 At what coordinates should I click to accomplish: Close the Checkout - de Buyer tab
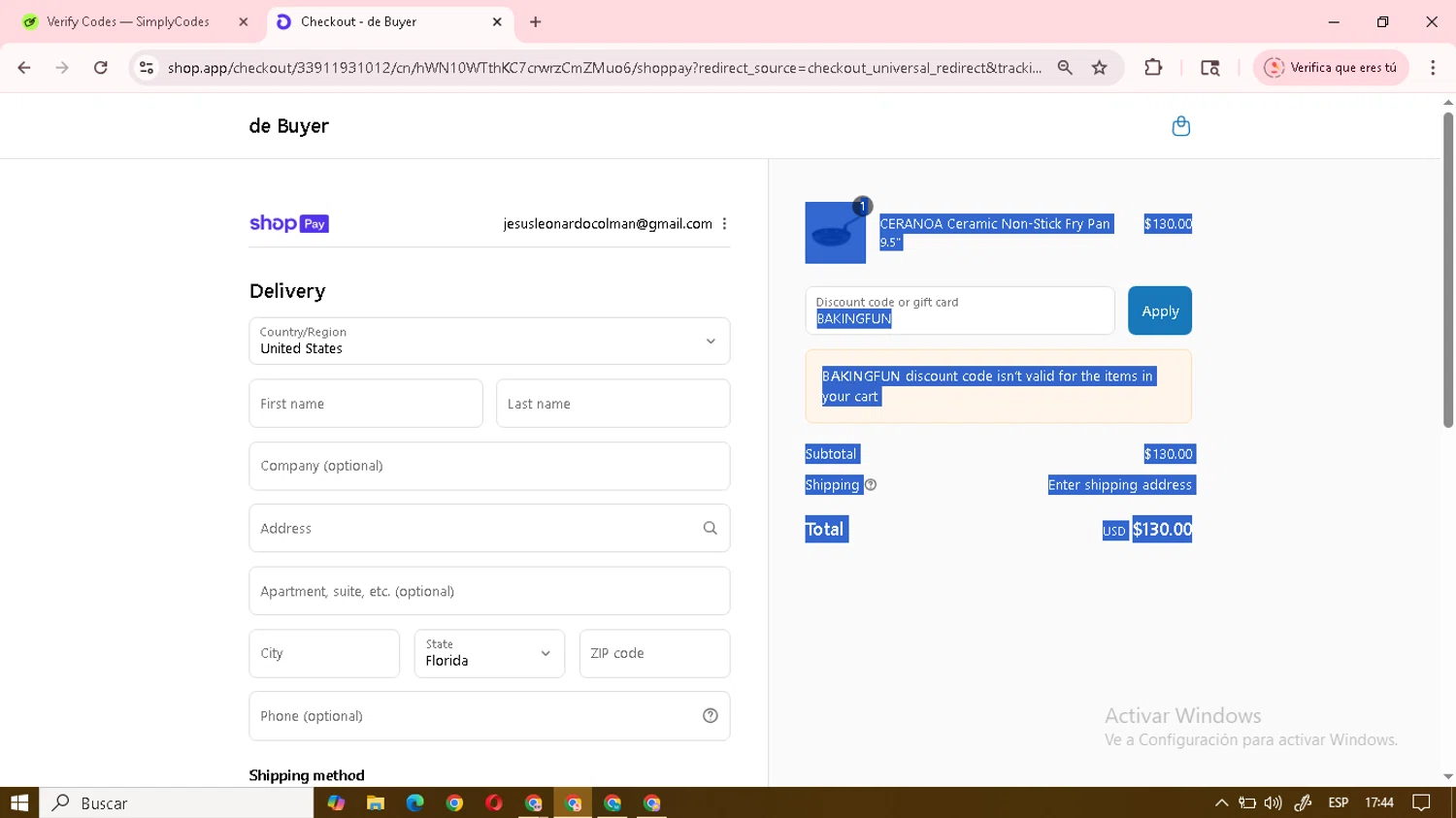(x=497, y=21)
